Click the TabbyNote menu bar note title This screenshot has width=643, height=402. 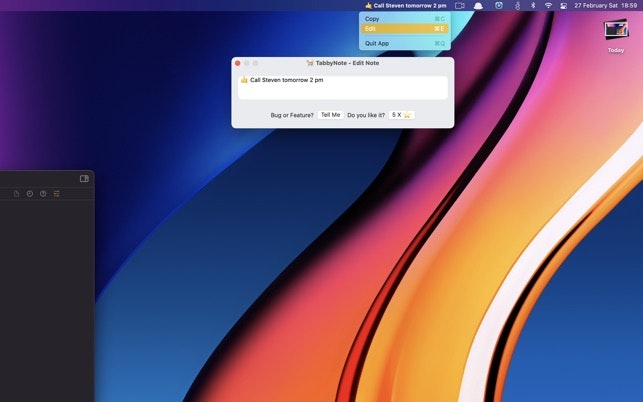click(x=405, y=6)
